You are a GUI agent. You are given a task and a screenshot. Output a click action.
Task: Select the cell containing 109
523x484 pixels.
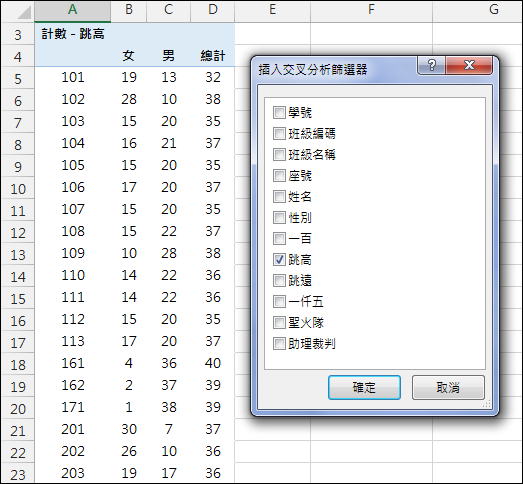(x=72, y=254)
